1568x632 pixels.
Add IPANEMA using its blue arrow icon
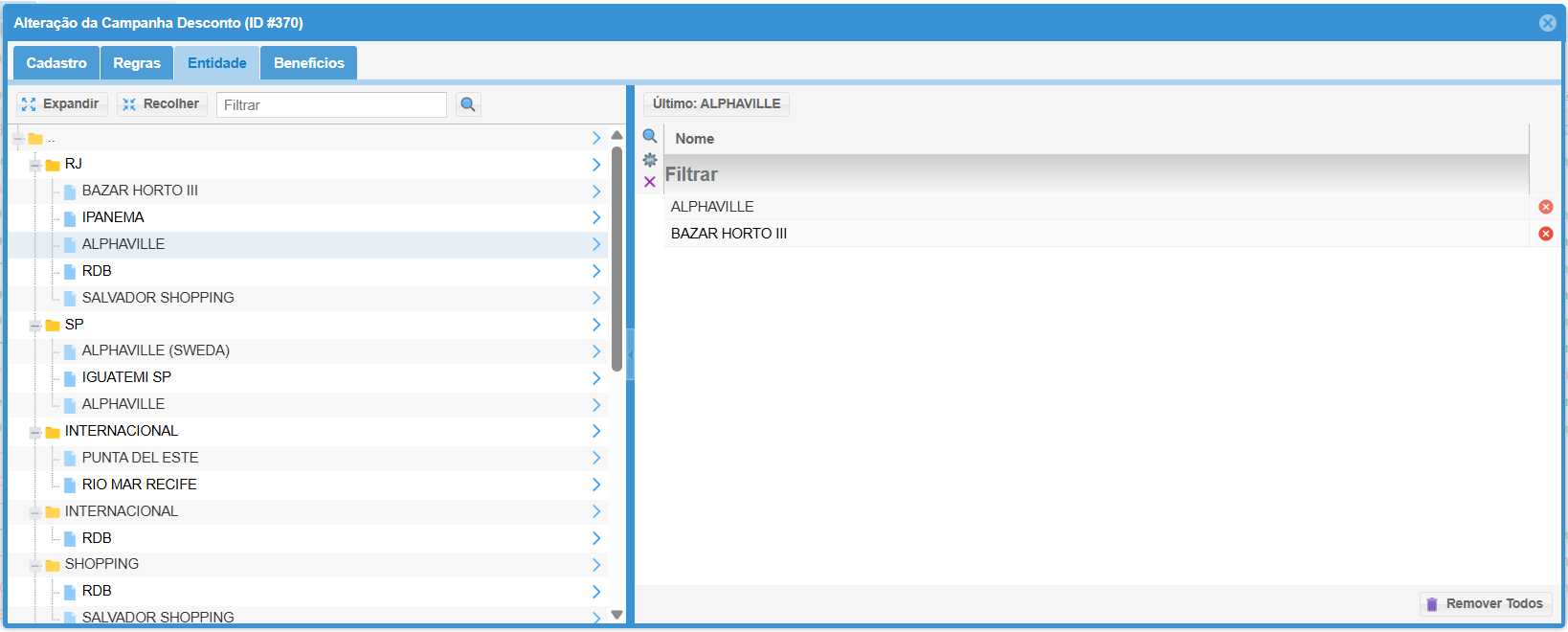pos(595,217)
